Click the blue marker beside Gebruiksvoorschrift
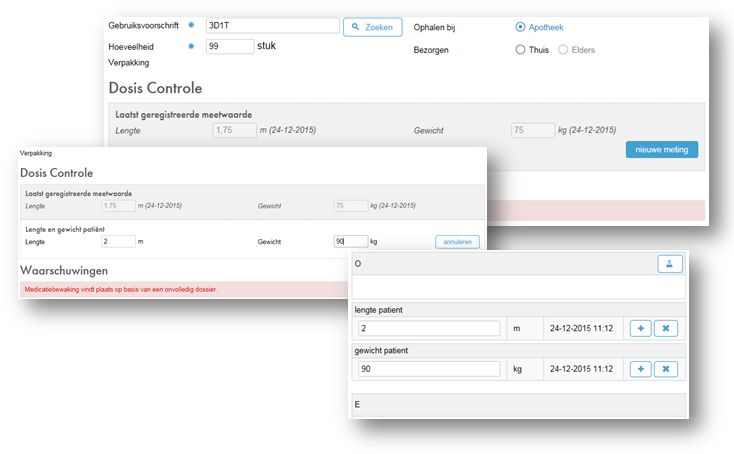The image size is (734, 454). coord(191,24)
